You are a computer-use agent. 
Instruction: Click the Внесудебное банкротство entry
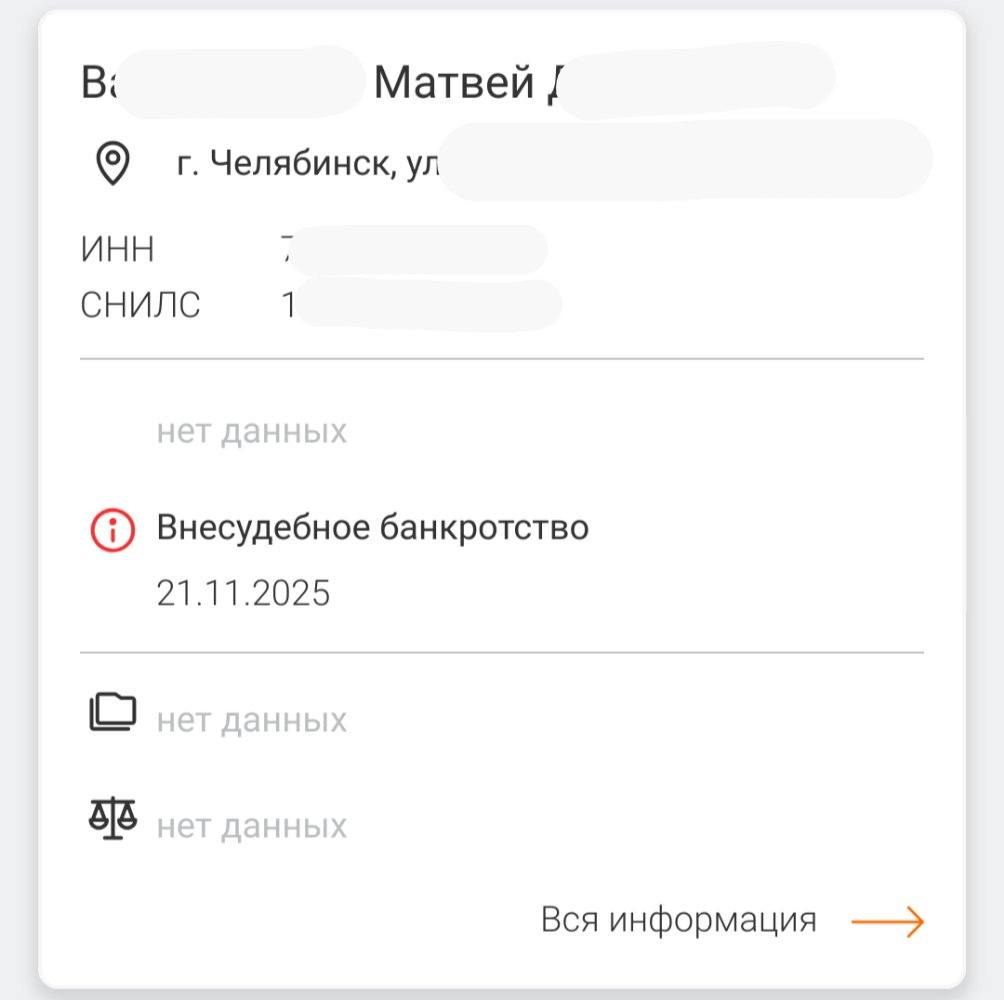pyautogui.click(x=374, y=527)
